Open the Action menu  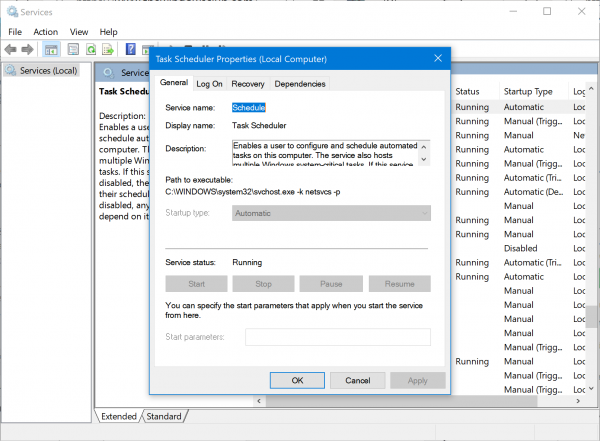(46, 31)
